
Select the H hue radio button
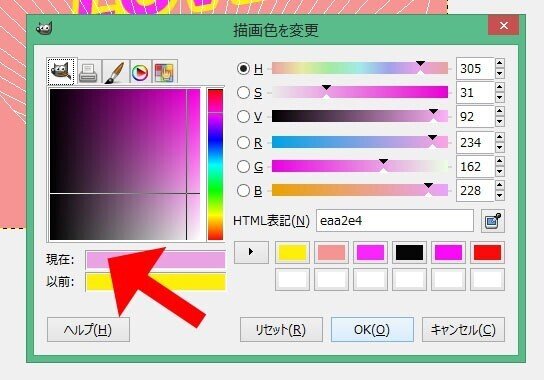coord(243,68)
